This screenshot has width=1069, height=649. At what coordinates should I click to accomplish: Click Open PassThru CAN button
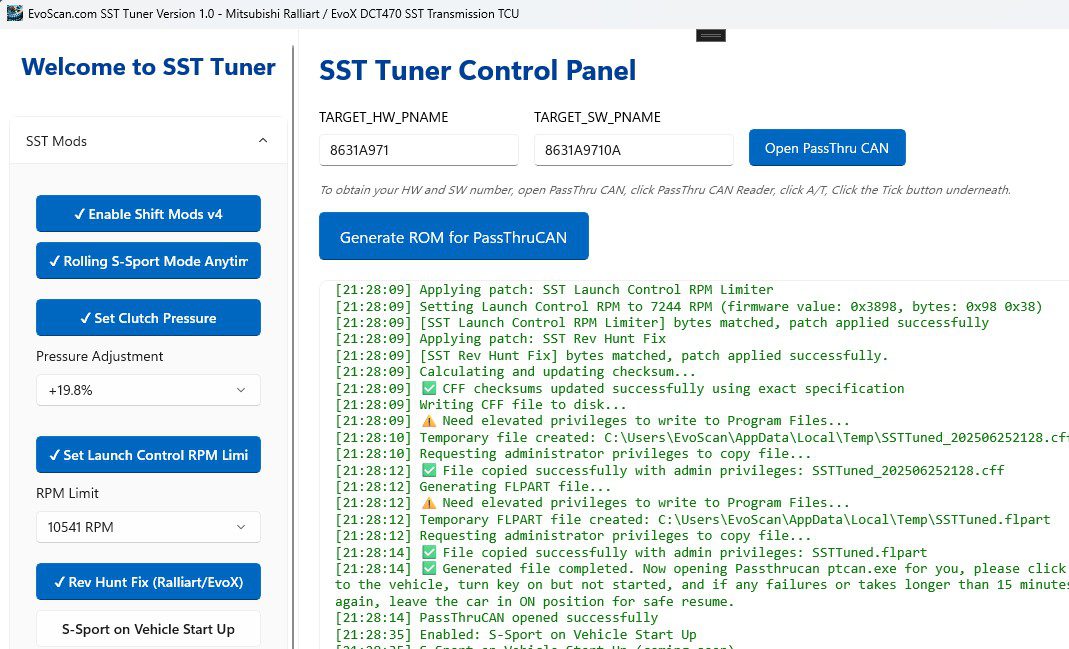click(x=827, y=148)
